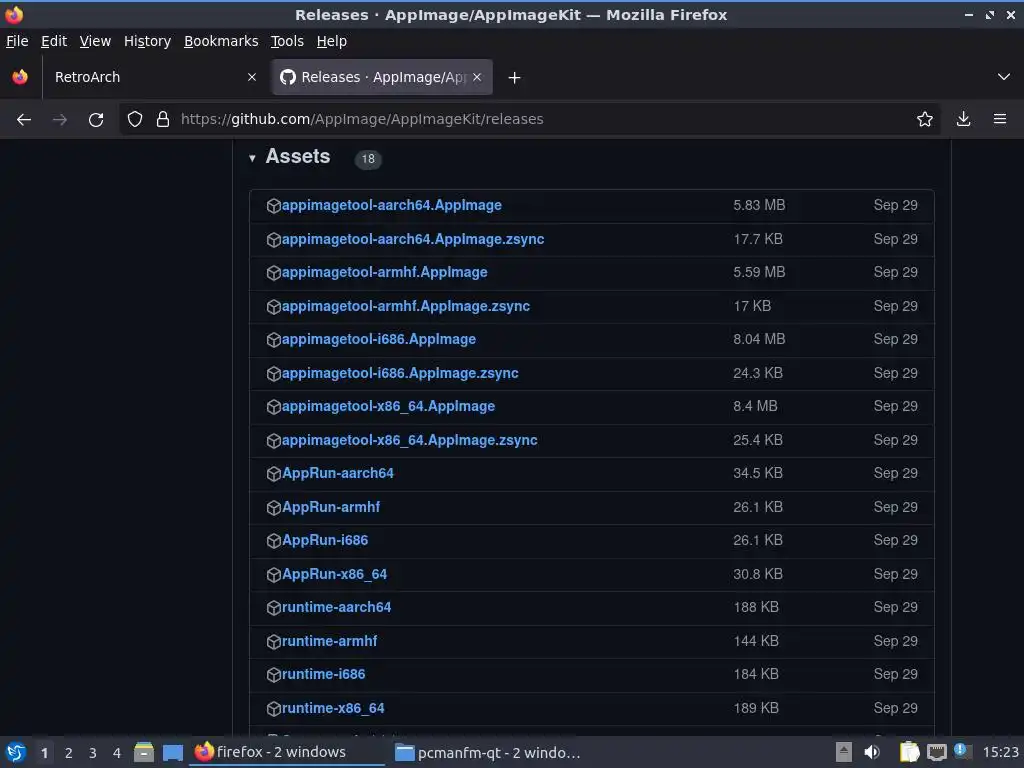Switch to virtual desktop 3
Viewport: 1024px width, 768px height.
[x=93, y=754]
